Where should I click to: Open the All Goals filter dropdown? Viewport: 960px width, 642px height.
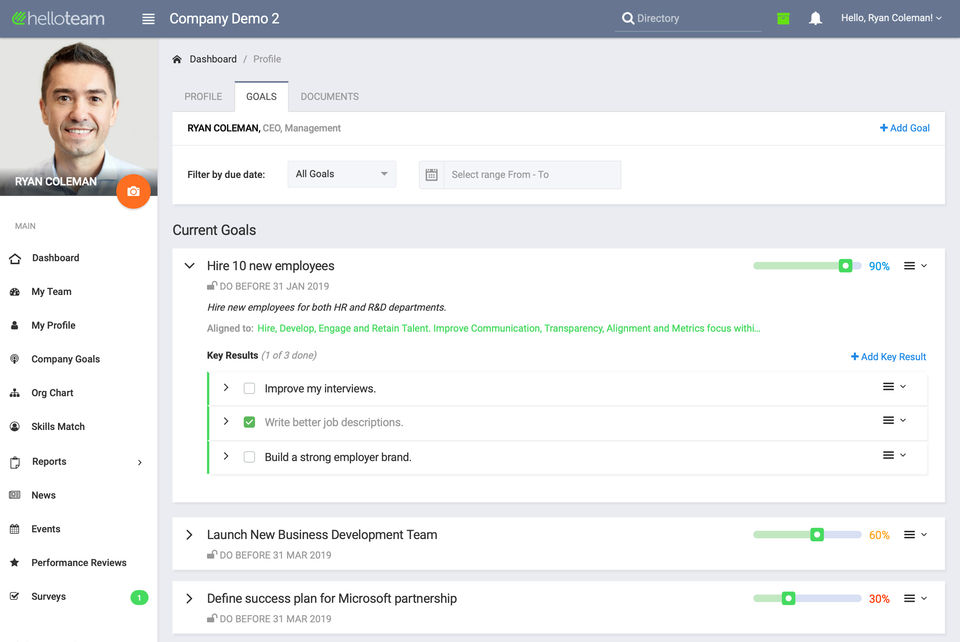(341, 174)
